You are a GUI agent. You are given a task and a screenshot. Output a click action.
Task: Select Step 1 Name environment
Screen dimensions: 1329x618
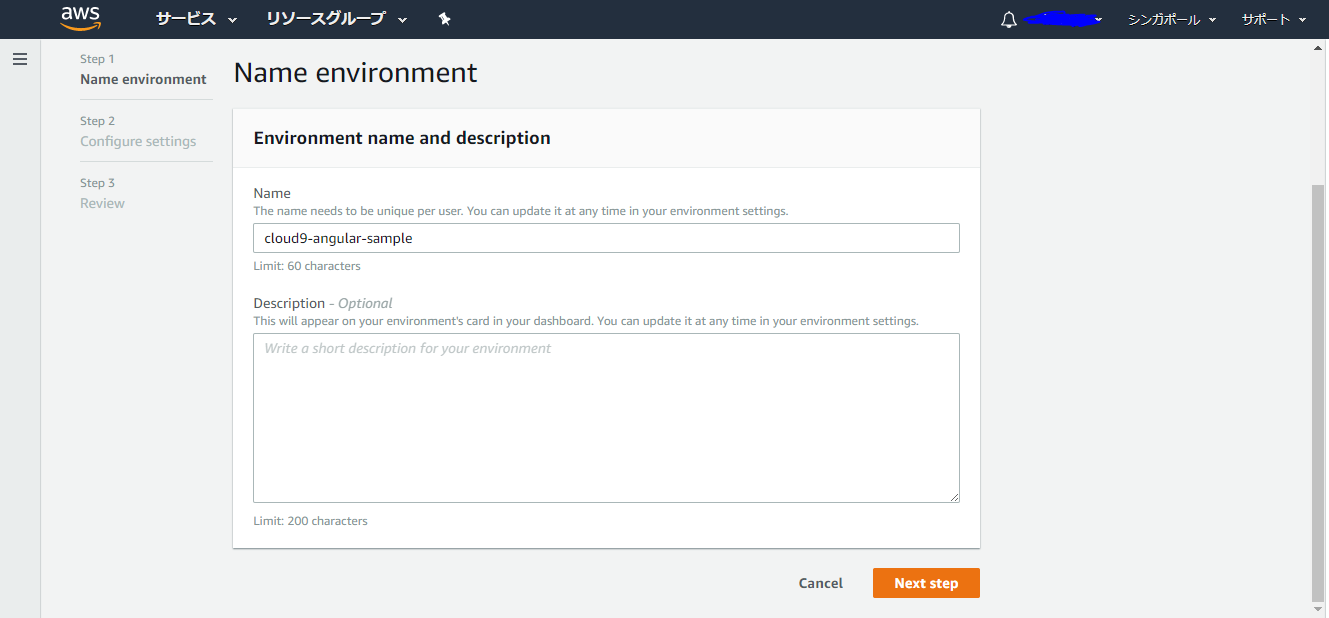coord(143,79)
